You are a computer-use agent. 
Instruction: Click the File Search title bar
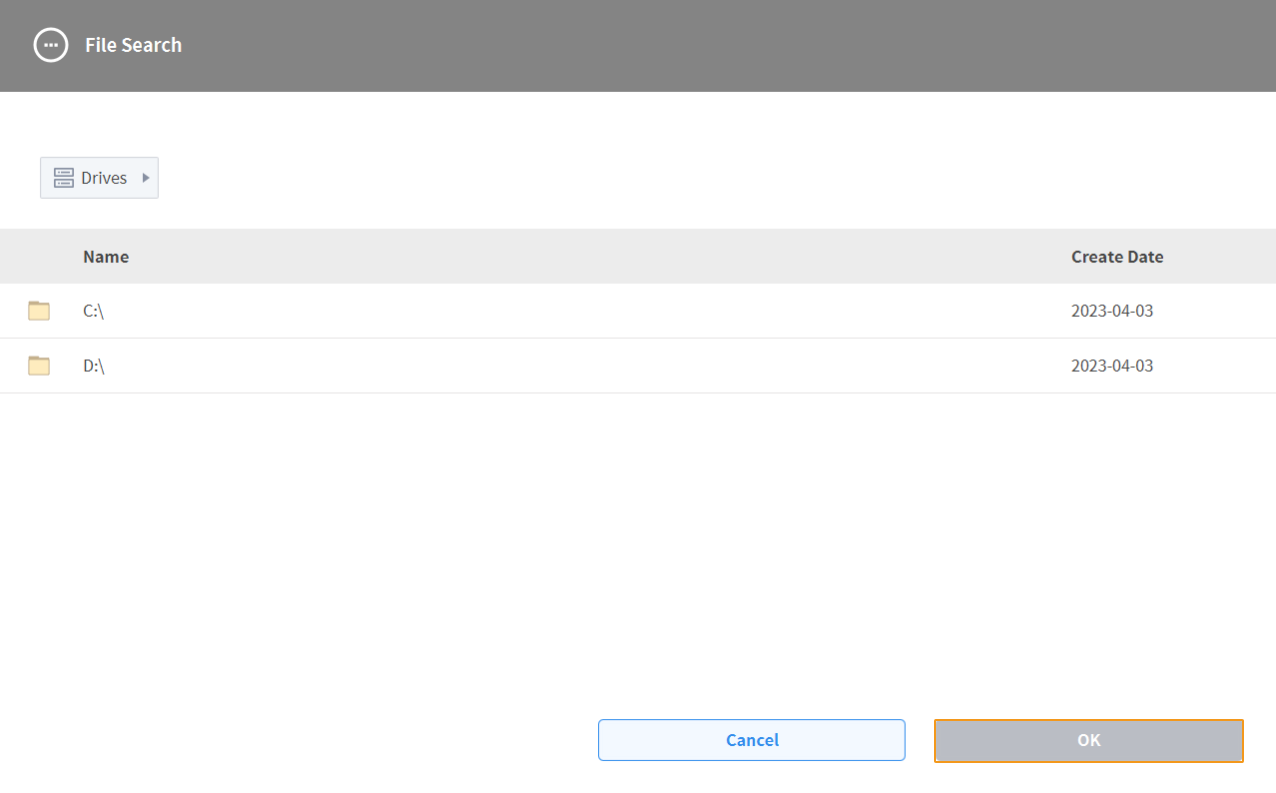133,45
